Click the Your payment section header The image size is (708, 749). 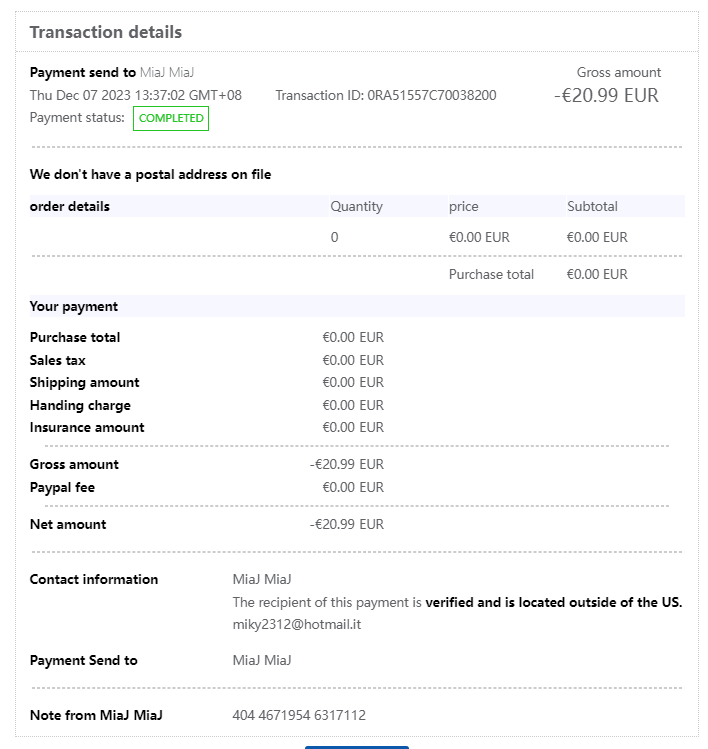74,306
